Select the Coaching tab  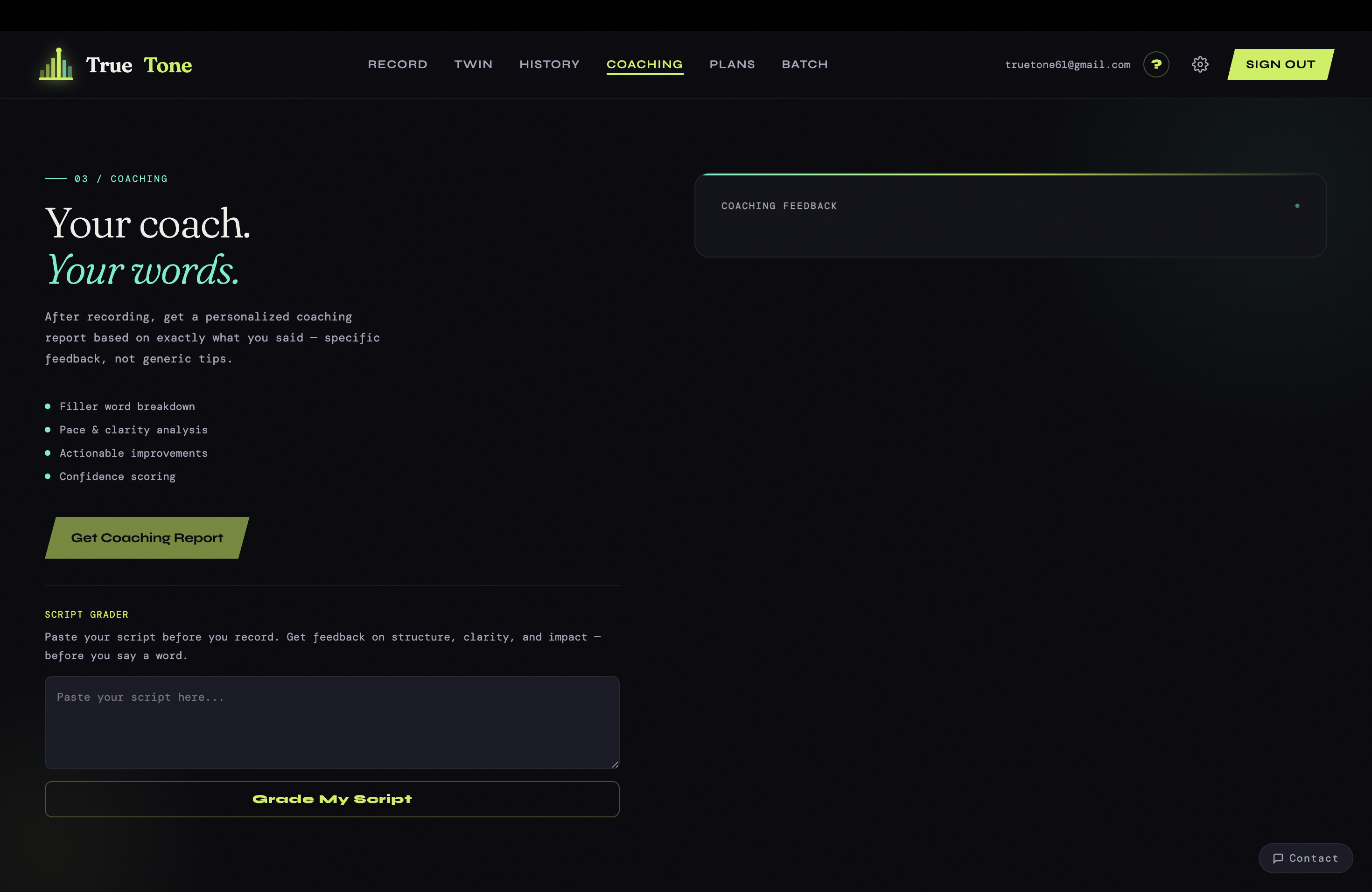(644, 64)
